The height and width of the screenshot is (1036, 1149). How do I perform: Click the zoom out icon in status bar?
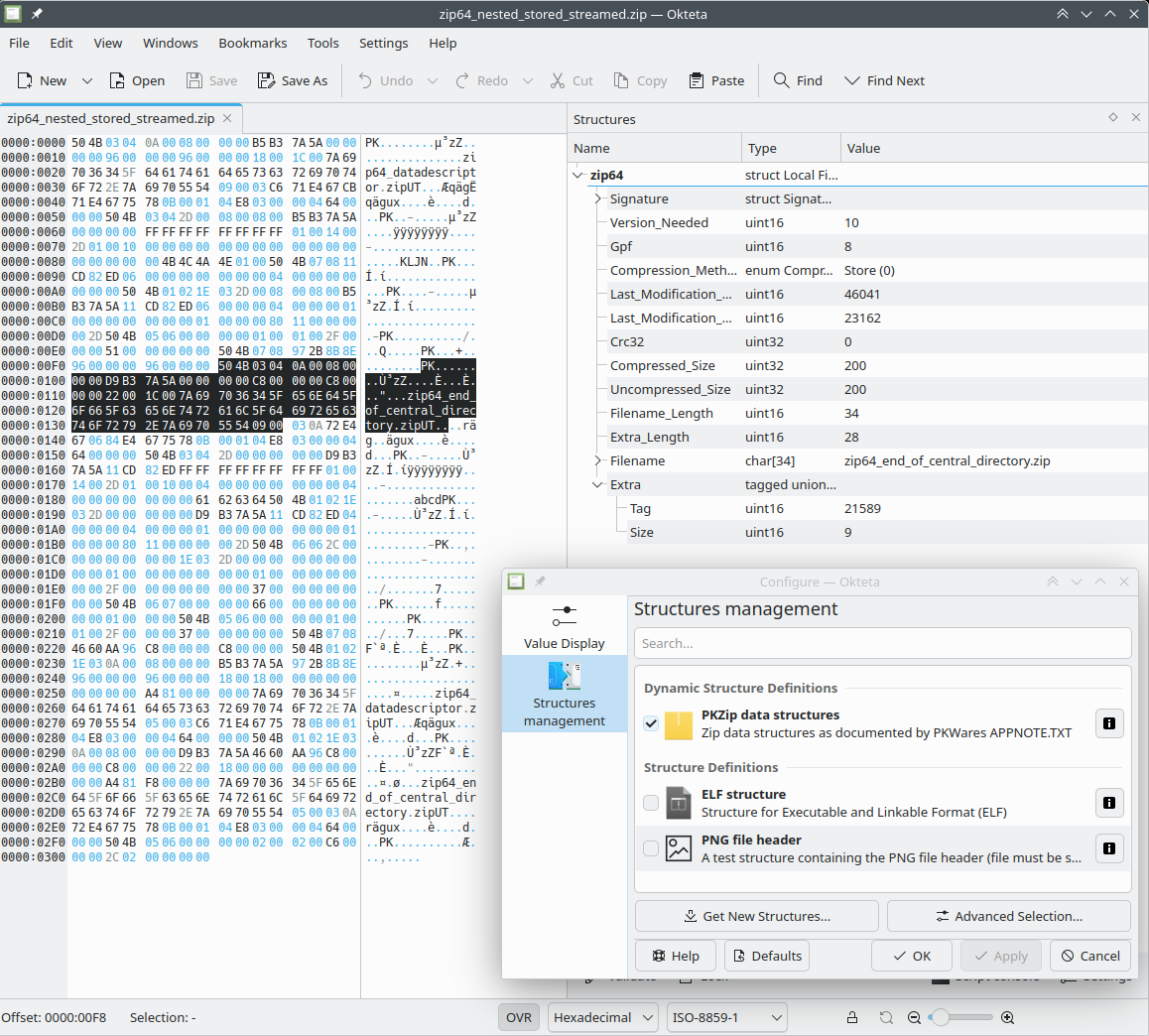coord(914,1017)
